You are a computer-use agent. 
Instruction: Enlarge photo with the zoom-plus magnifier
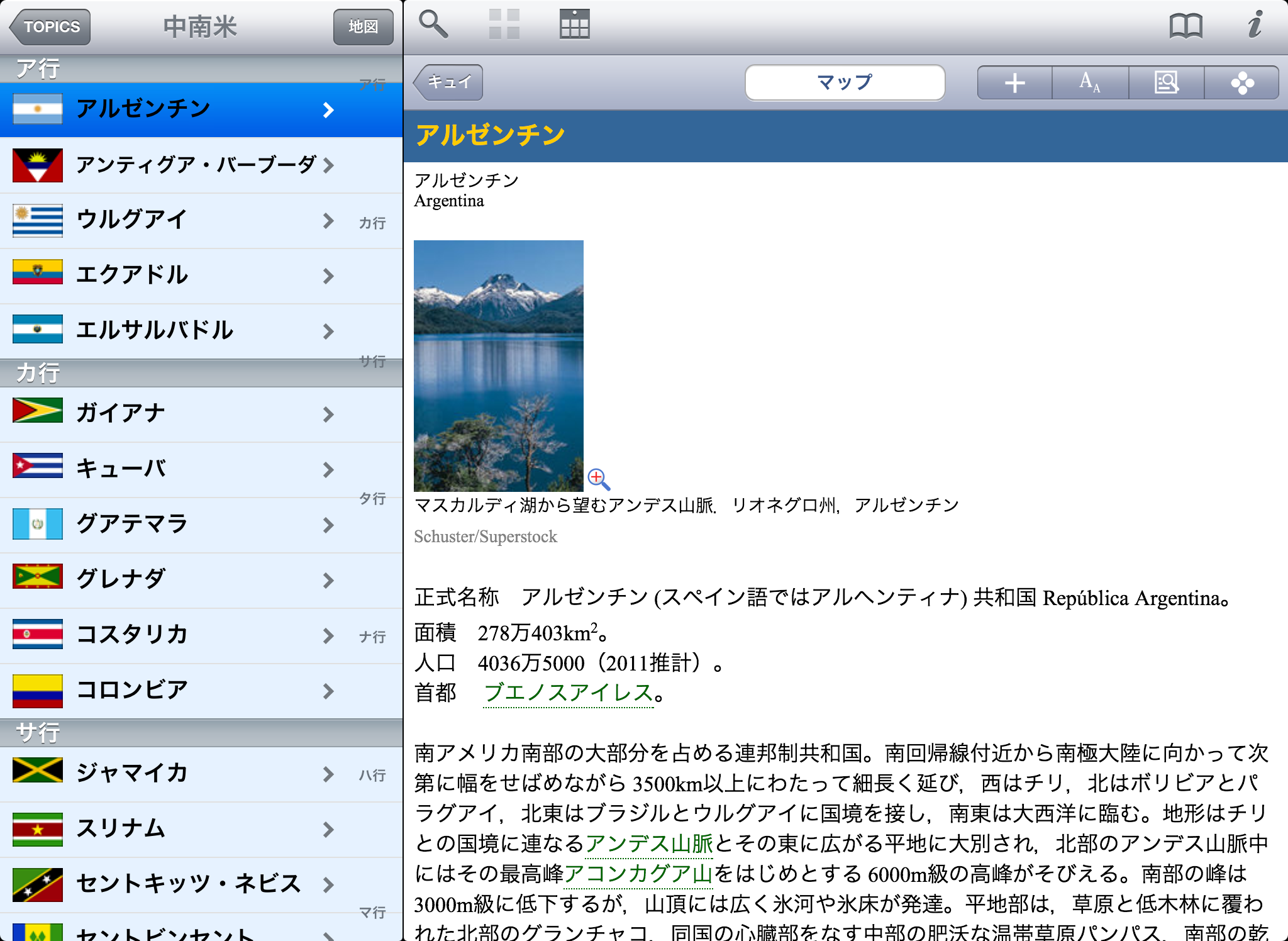point(598,479)
